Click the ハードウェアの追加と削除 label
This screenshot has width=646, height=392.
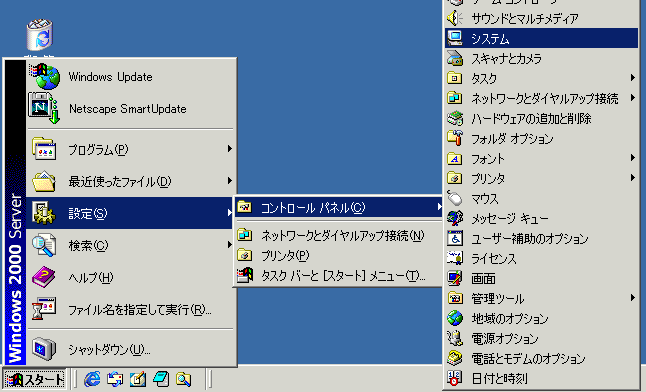[531, 119]
